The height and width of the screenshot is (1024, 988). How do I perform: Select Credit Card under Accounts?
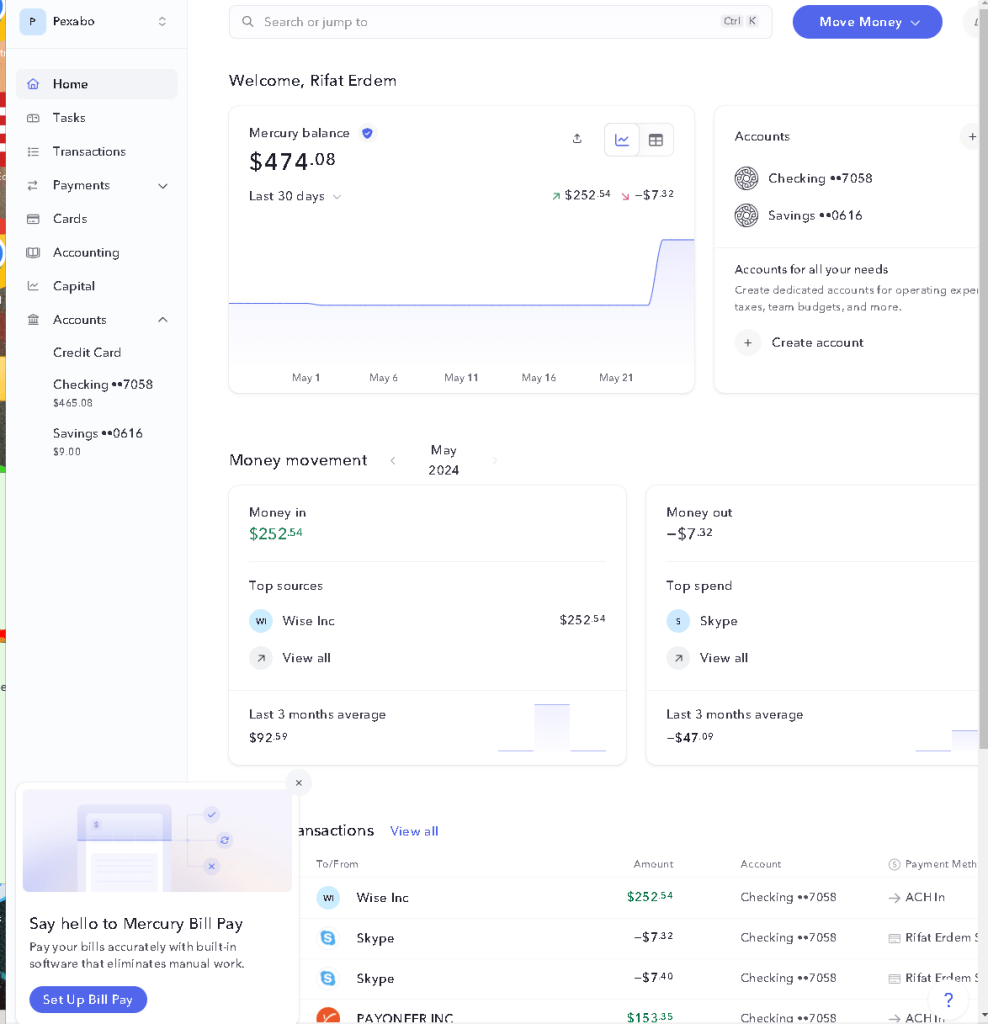coord(87,353)
